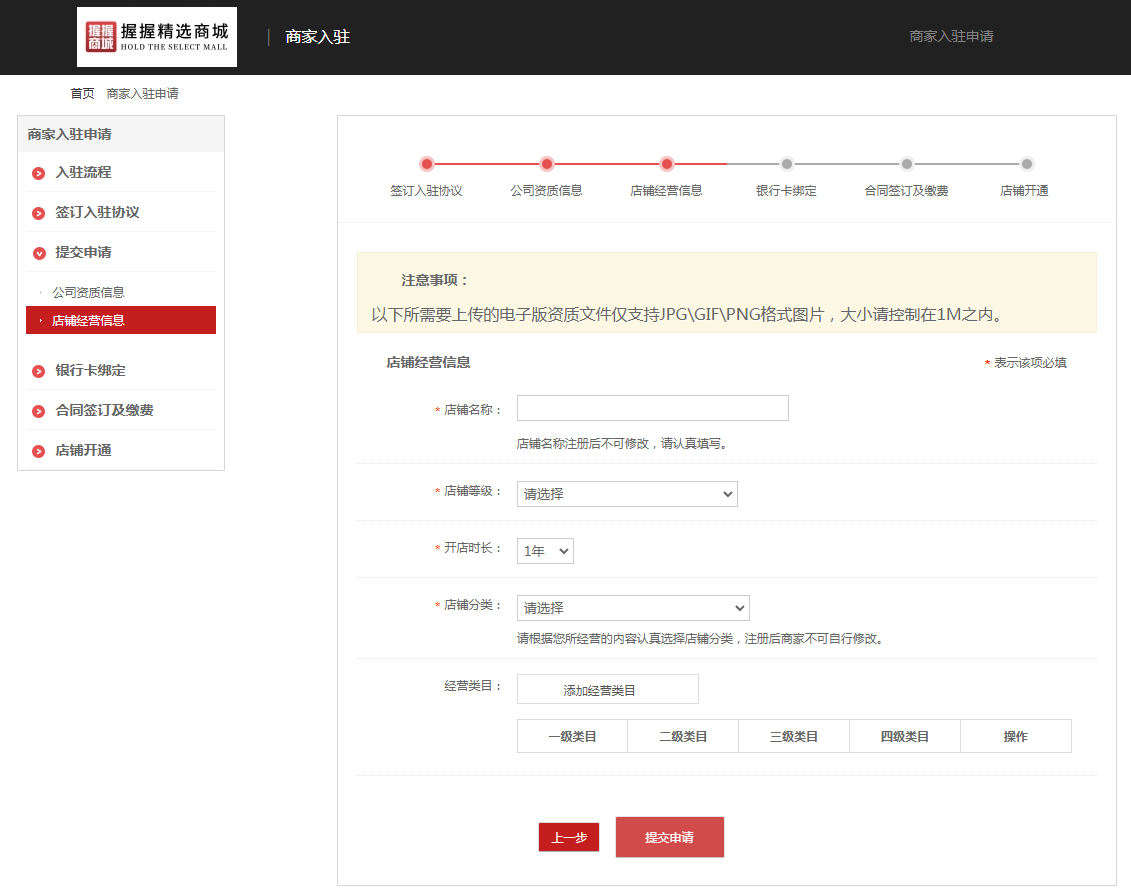Click the arrow icon beside 银行卡绑定
The image size is (1131, 891).
(39, 371)
